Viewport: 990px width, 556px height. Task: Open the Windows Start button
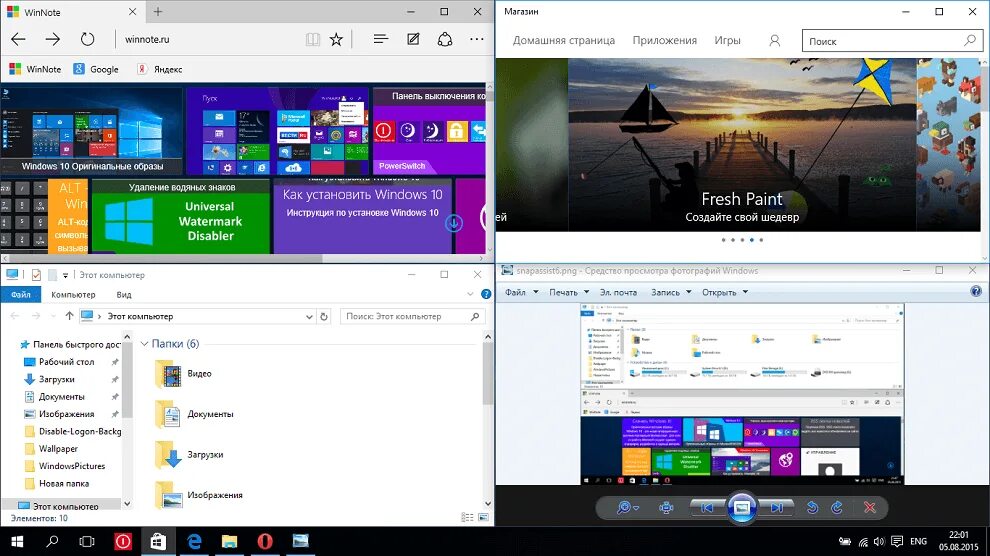[x=17, y=541]
